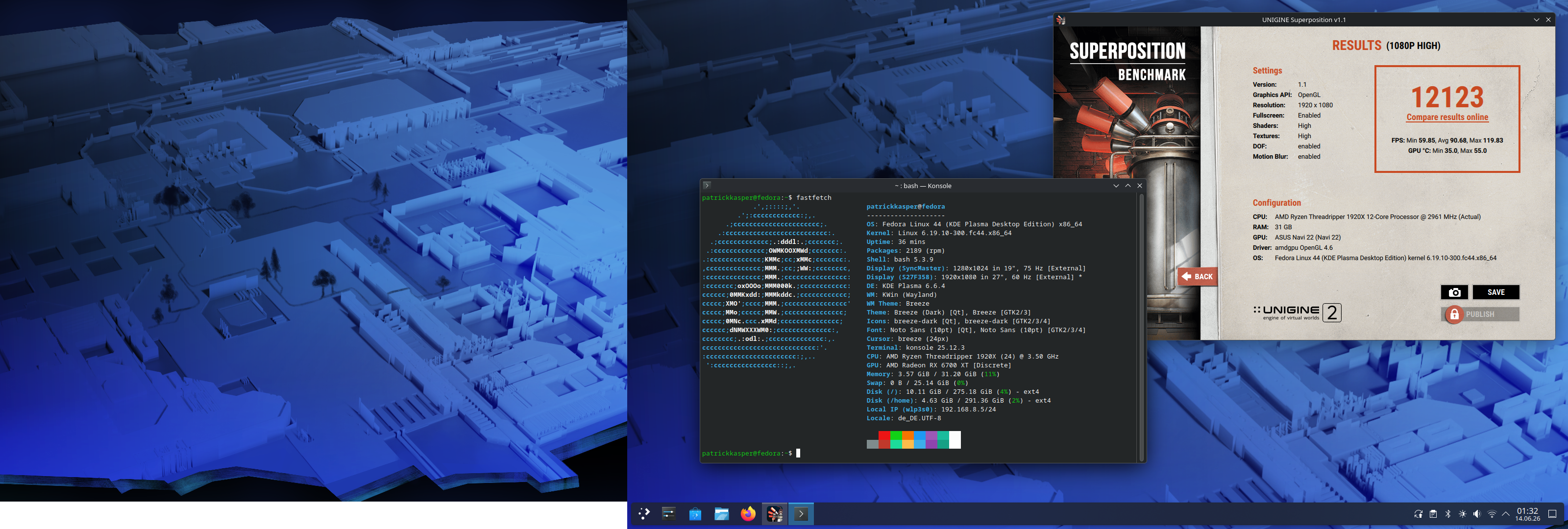
Task: Click the DE KDE Plasma 6.6.4 line
Action: coord(905,286)
